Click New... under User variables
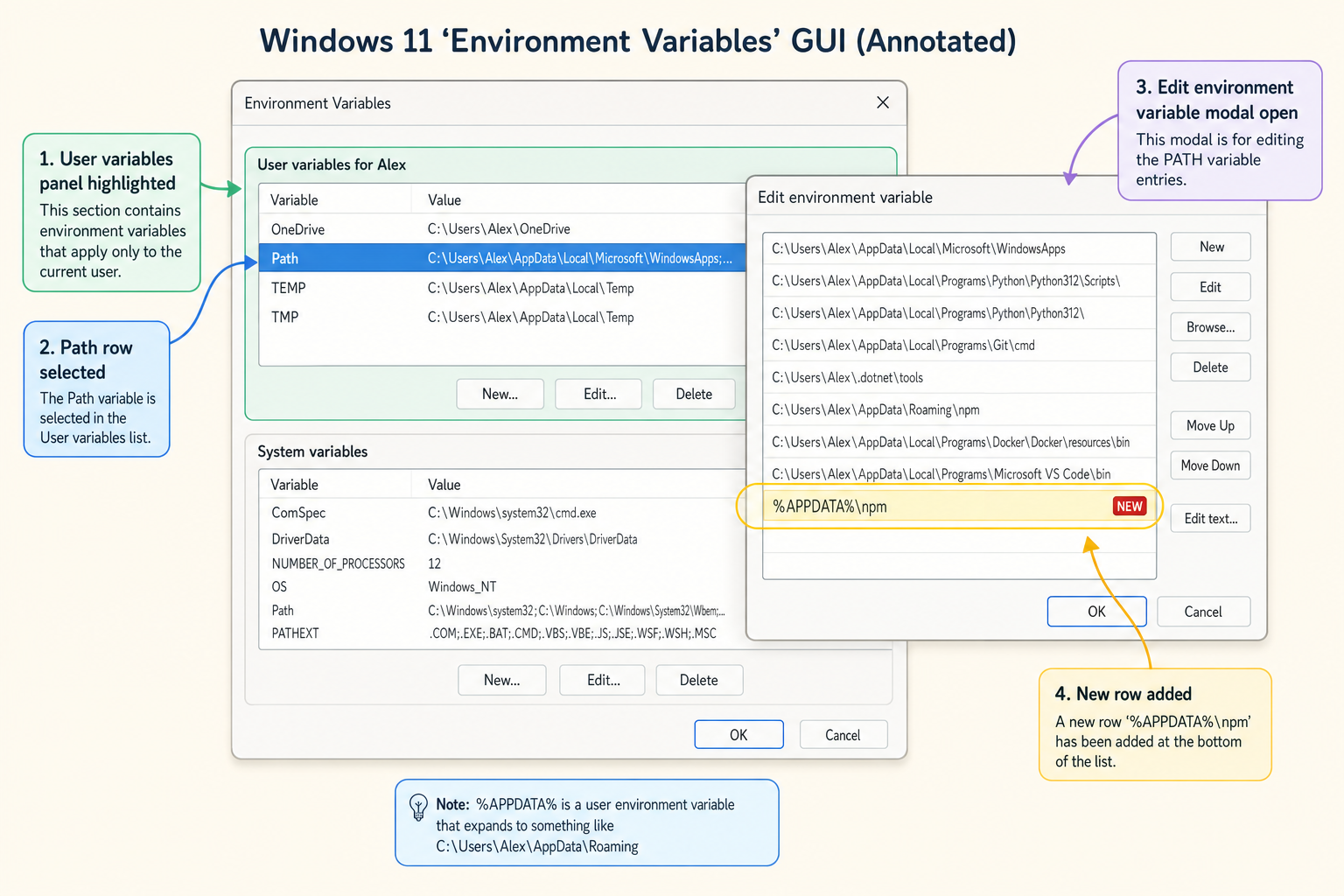Viewport: 1344px width, 896px height. coord(500,394)
